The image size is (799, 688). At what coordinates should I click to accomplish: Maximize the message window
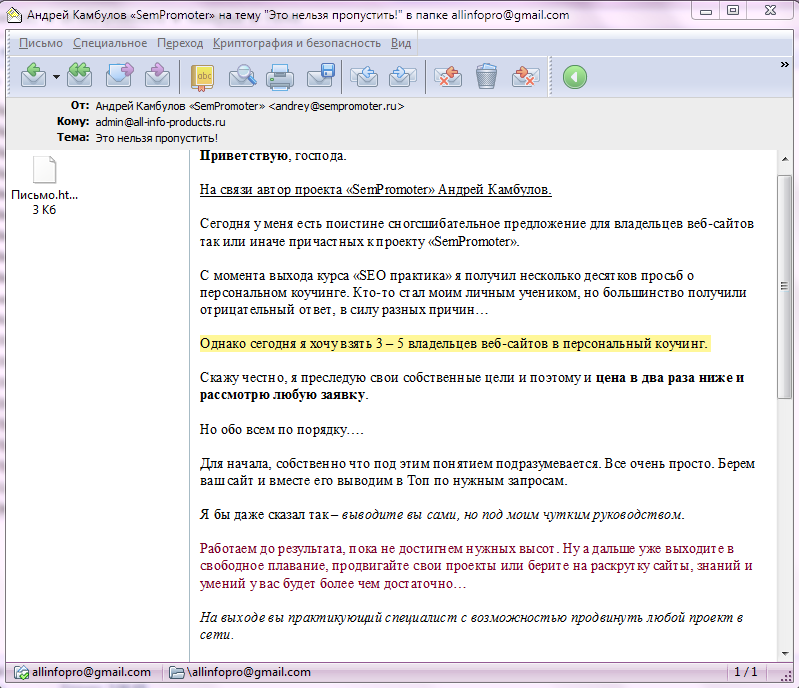point(733,10)
